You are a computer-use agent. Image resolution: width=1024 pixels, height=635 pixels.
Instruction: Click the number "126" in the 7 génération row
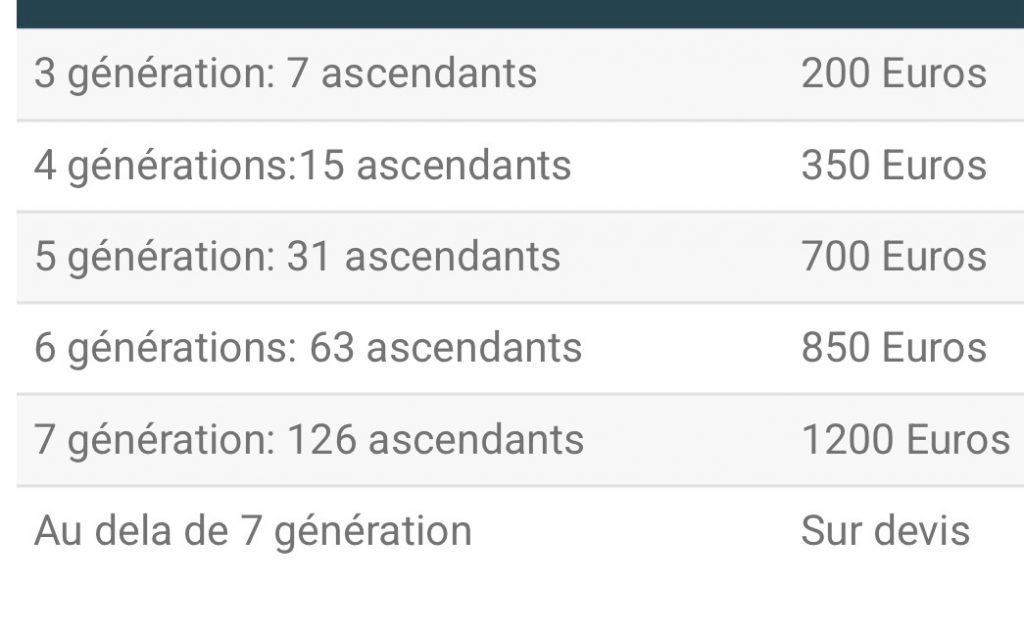point(321,440)
